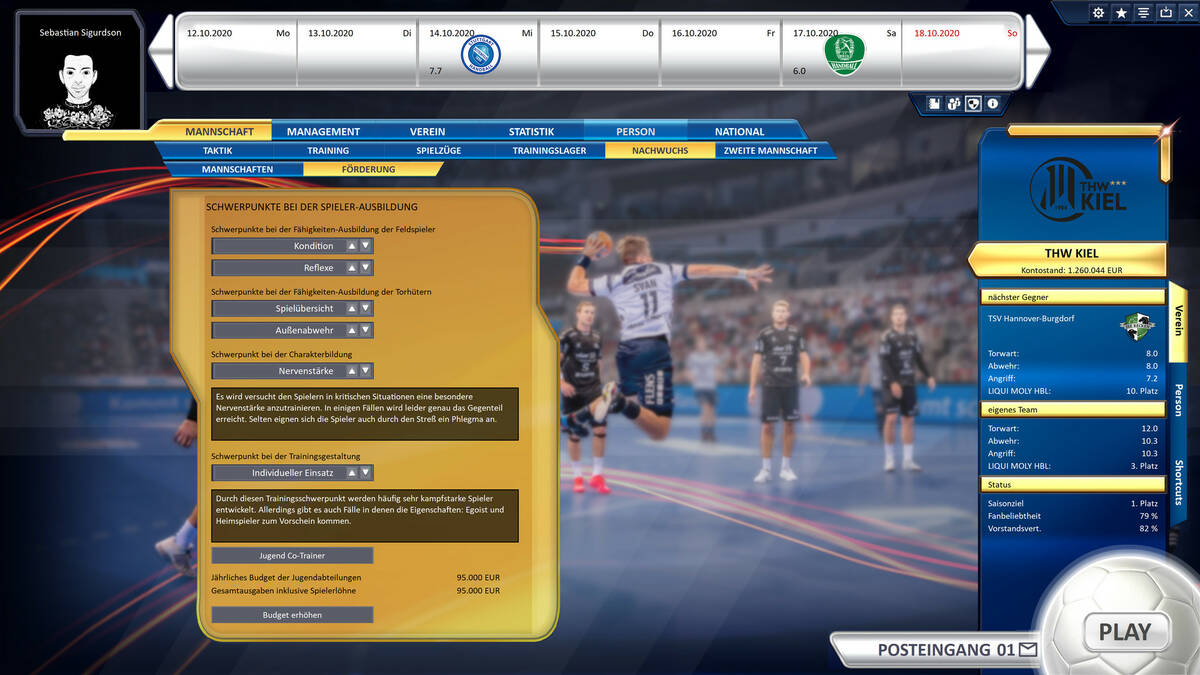The height and width of the screenshot is (675, 1200).
Task: Step Spielübersicht selector up
Action: tap(352, 308)
